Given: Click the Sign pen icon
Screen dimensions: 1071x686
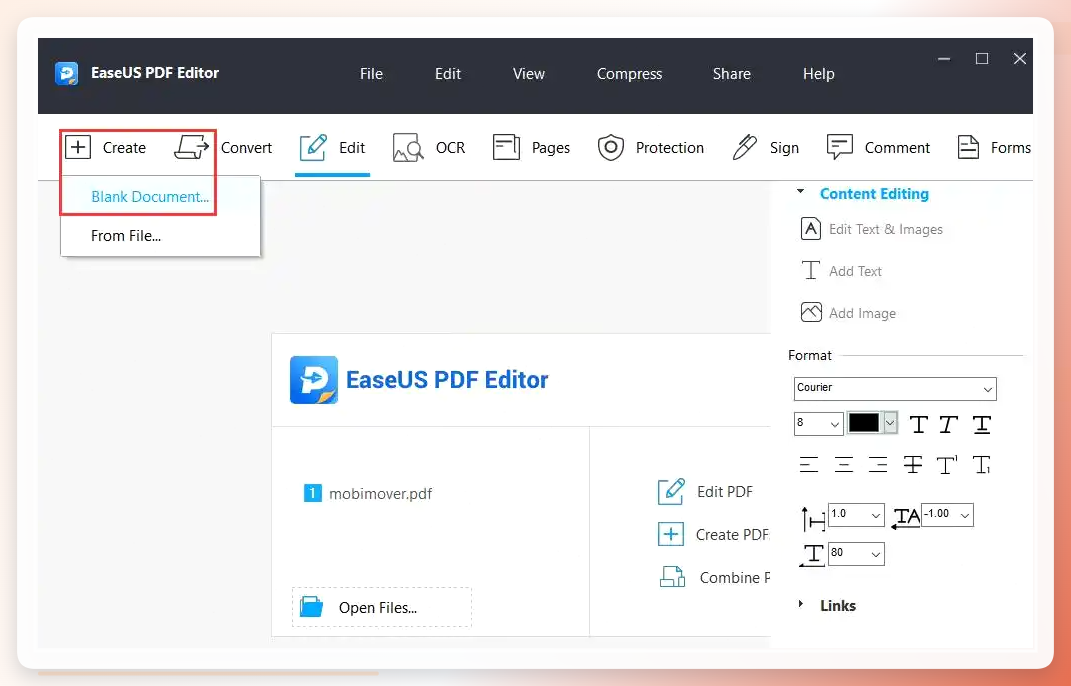Looking at the screenshot, I should [745, 148].
